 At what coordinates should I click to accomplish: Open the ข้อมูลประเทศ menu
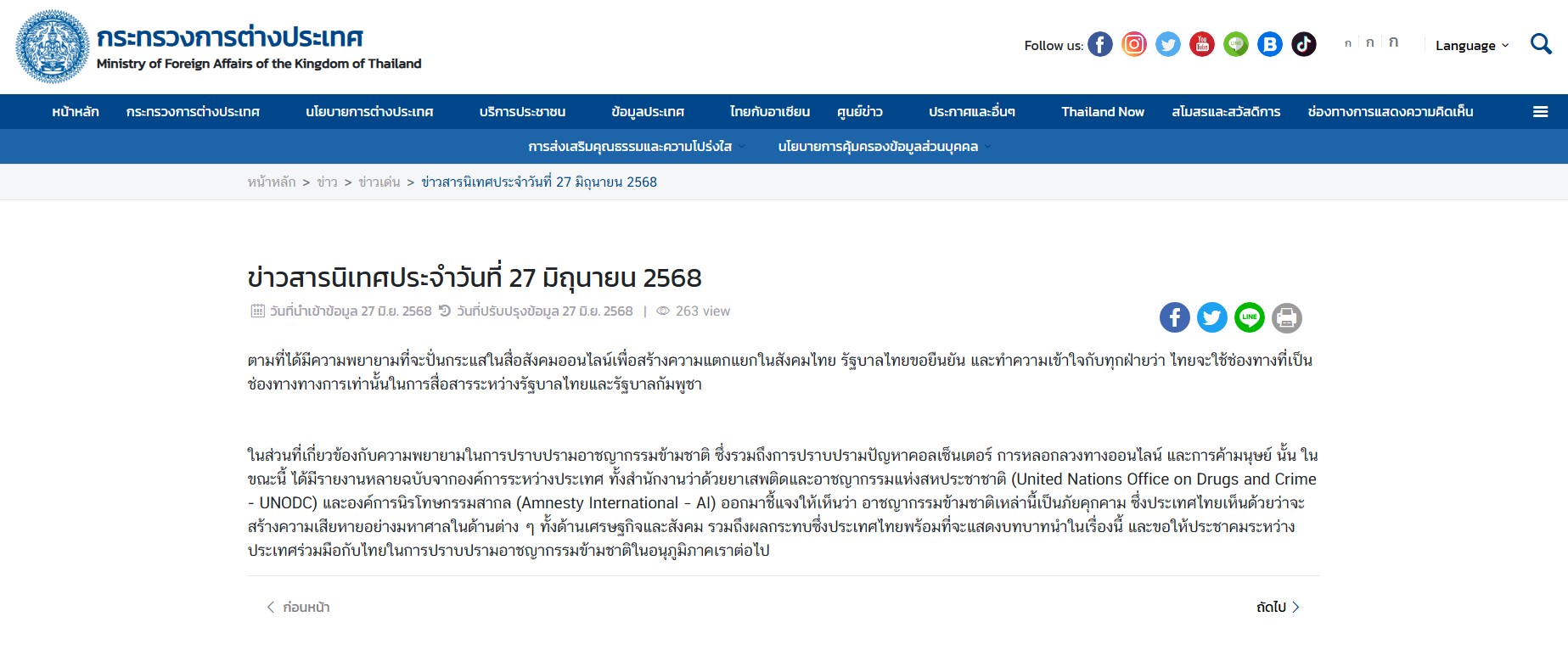pyautogui.click(x=648, y=112)
